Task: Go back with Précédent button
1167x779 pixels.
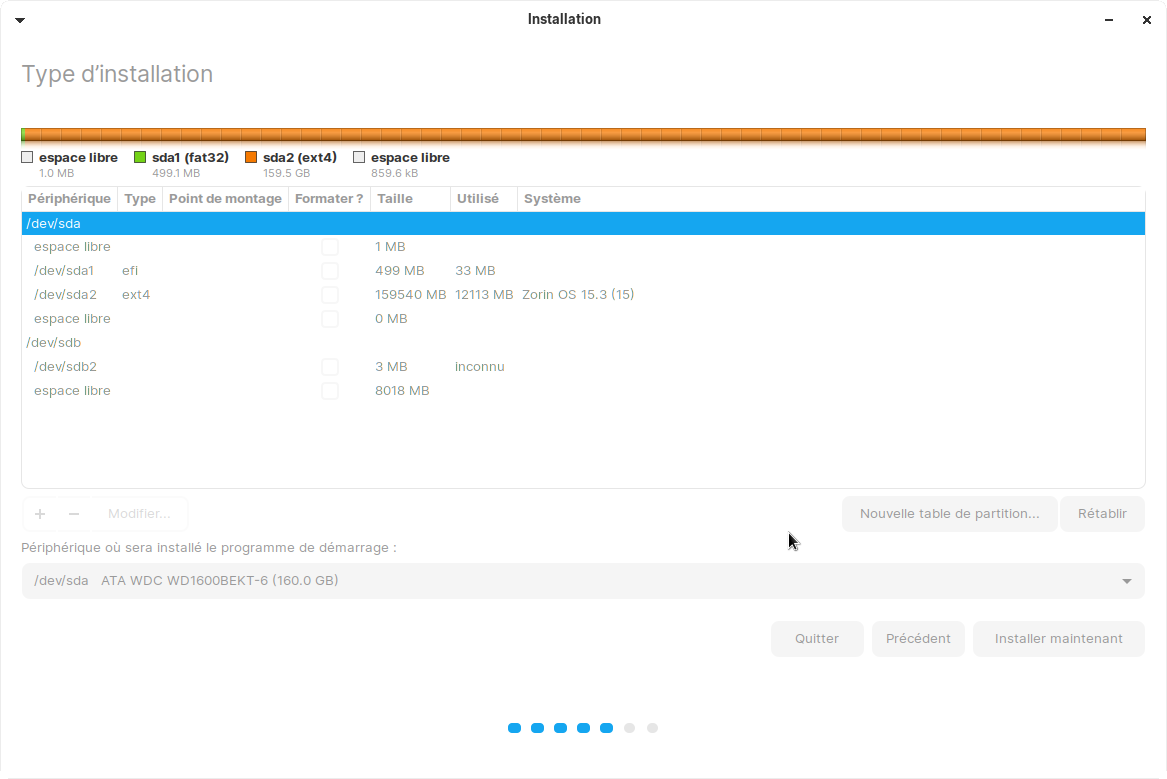Action: click(918, 639)
